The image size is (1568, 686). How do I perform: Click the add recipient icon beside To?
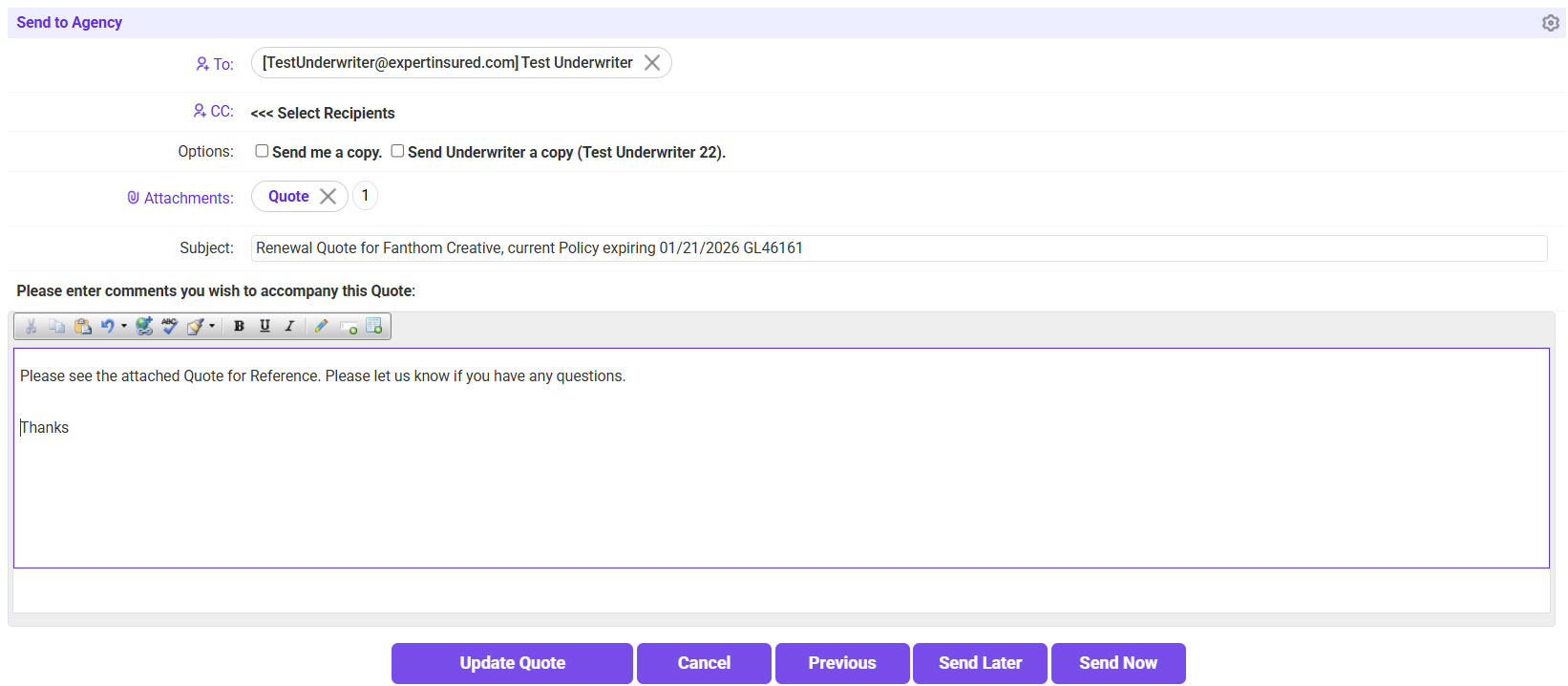click(202, 64)
